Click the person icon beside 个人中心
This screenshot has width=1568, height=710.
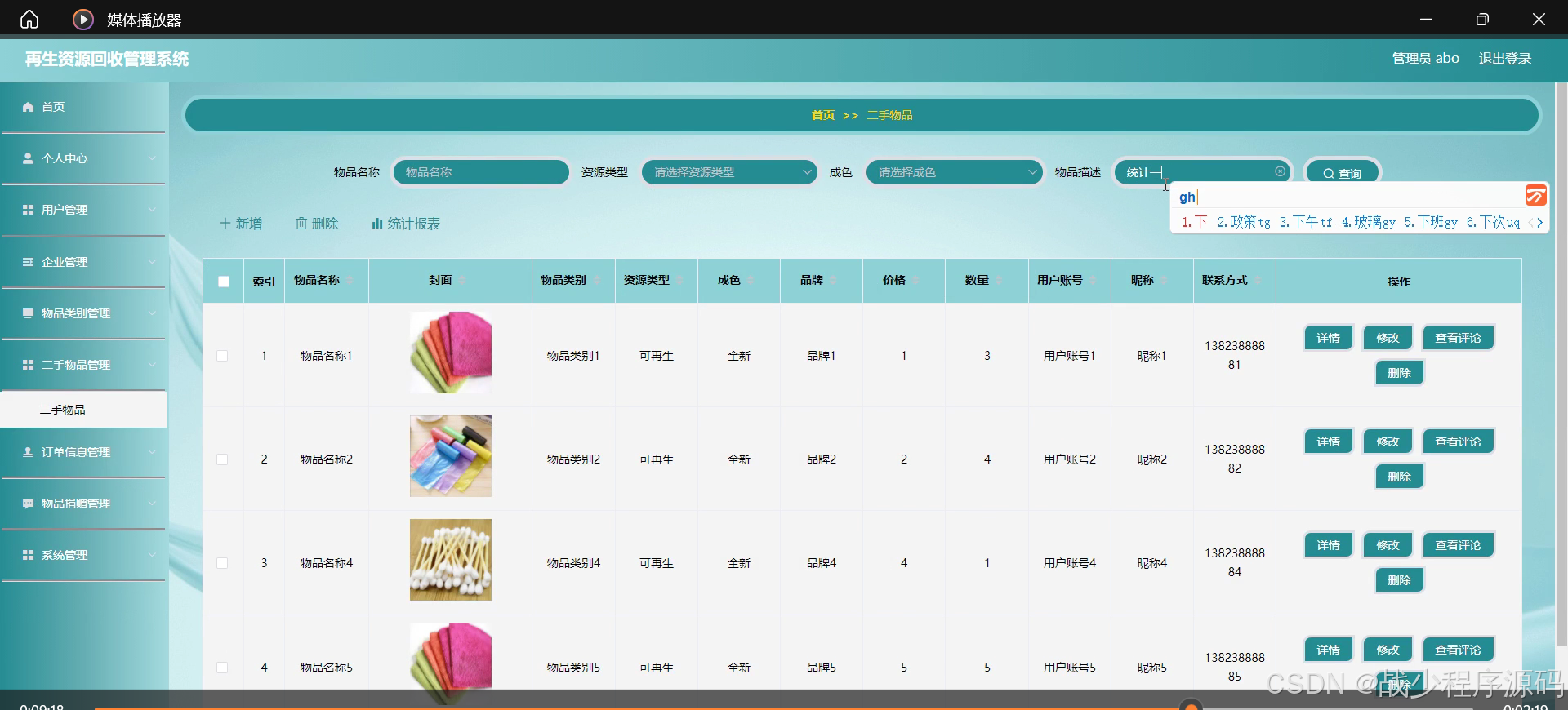[28, 158]
